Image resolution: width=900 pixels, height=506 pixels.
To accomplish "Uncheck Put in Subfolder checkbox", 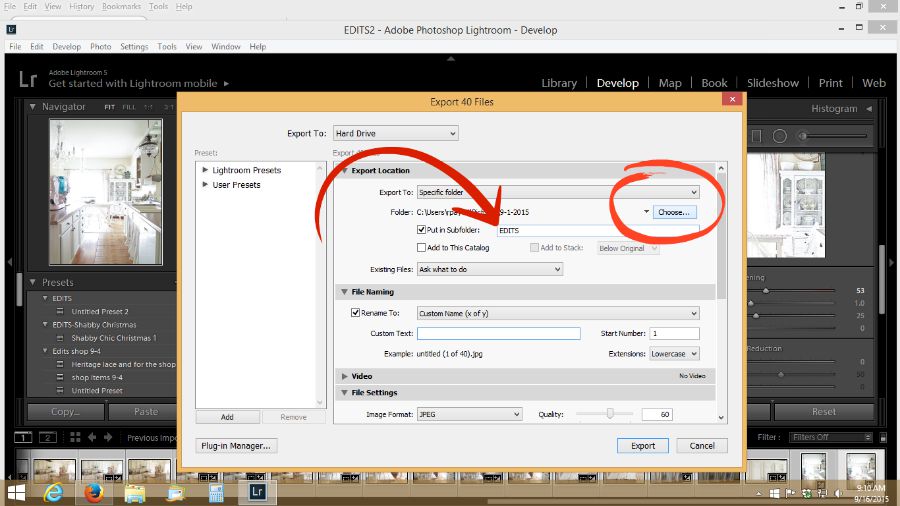I will tap(421, 229).
